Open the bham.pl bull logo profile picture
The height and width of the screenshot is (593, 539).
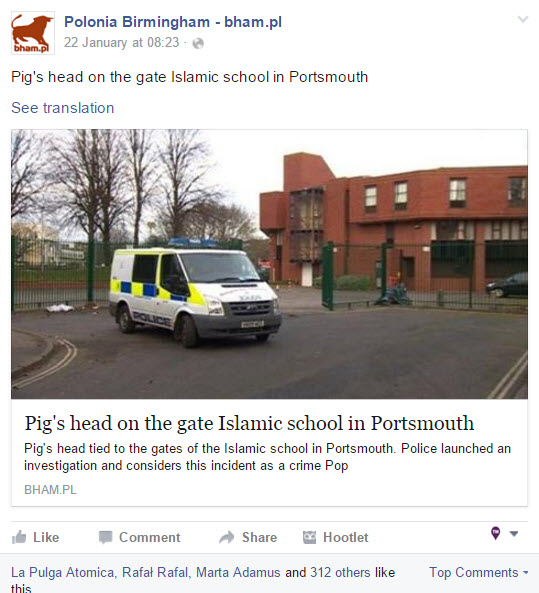point(33,33)
